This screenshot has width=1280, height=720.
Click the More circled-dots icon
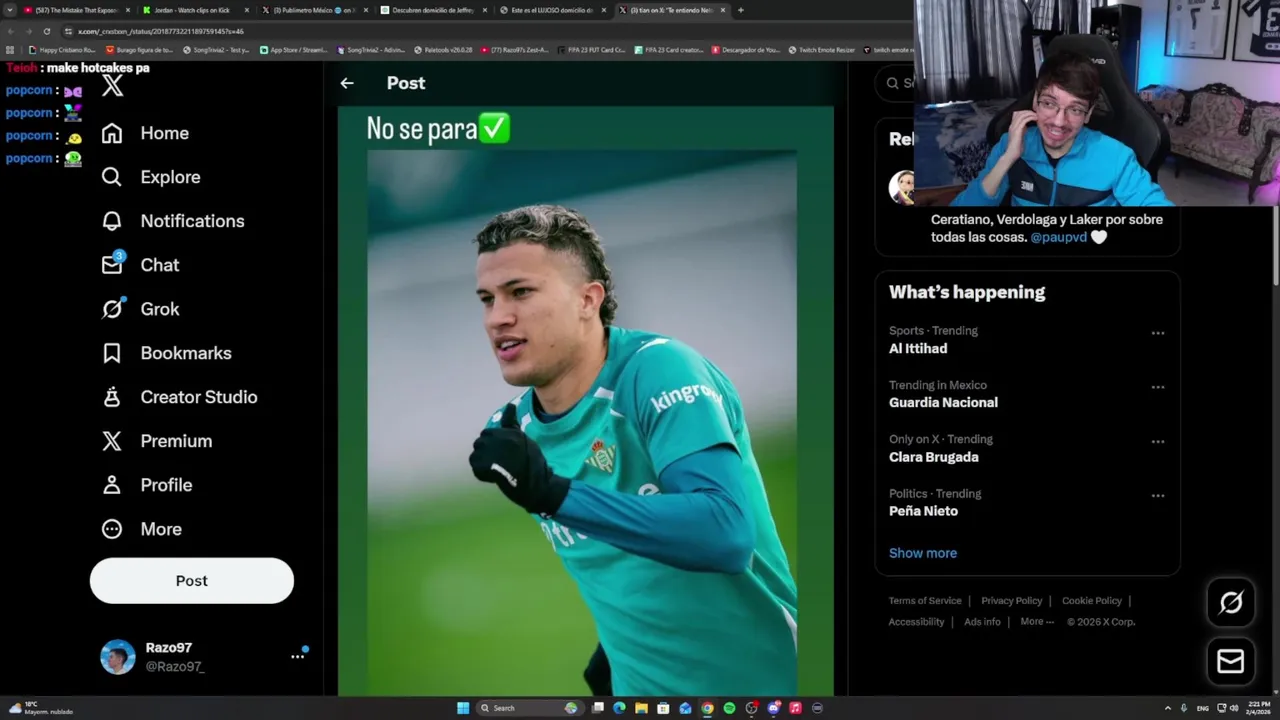112,529
